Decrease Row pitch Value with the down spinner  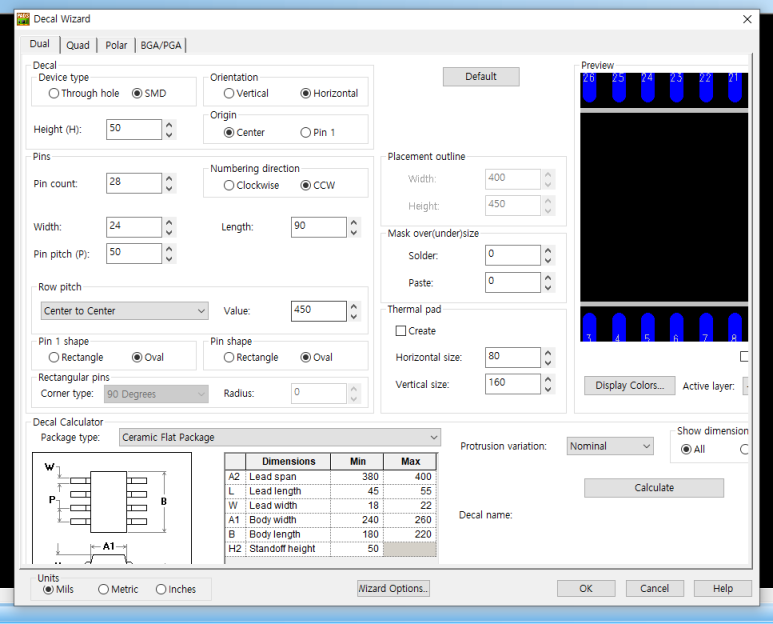click(354, 316)
